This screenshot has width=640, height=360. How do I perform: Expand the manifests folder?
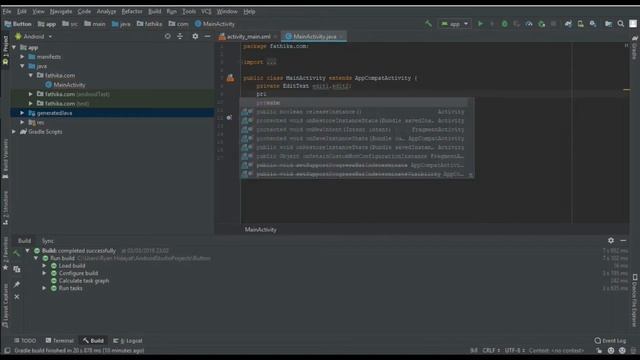22,57
